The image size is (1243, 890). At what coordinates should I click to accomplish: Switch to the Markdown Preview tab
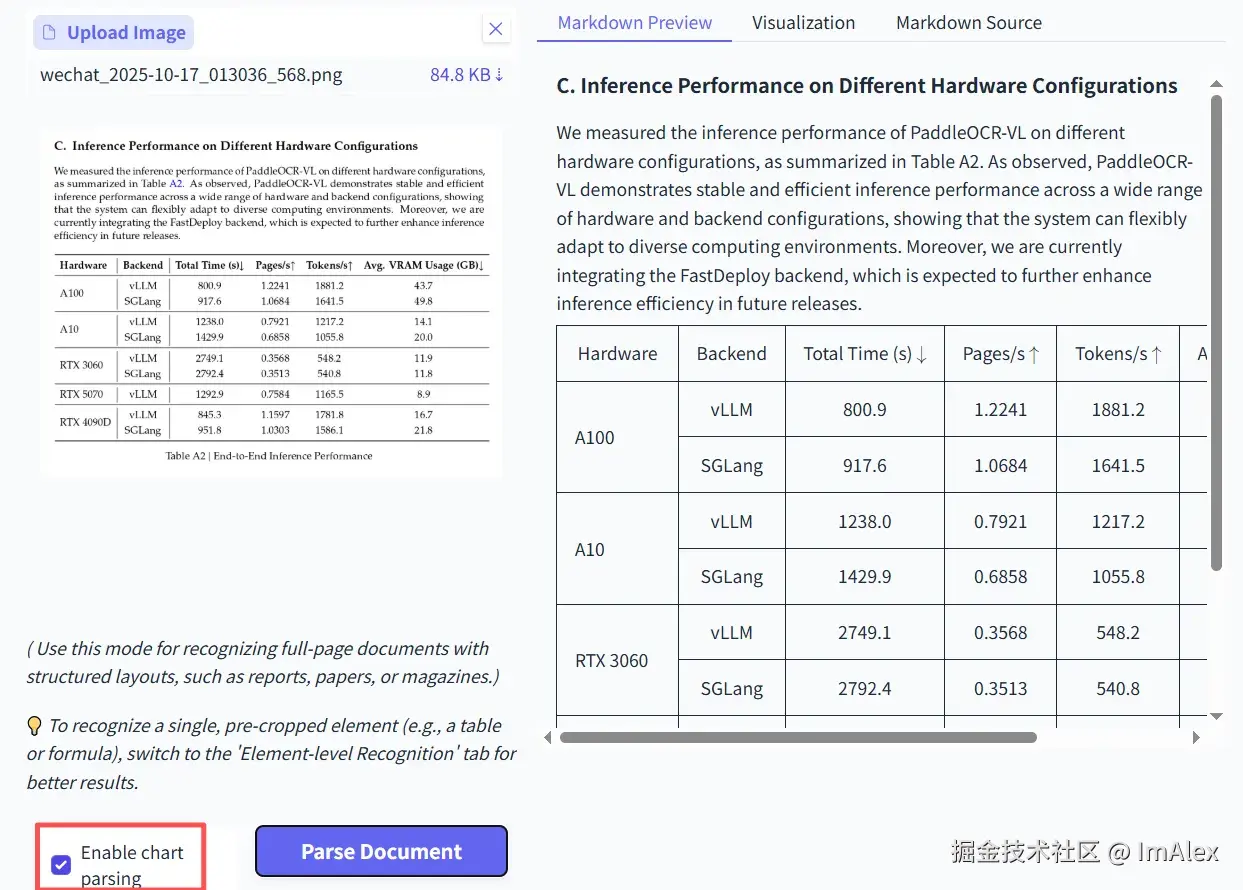coord(635,22)
